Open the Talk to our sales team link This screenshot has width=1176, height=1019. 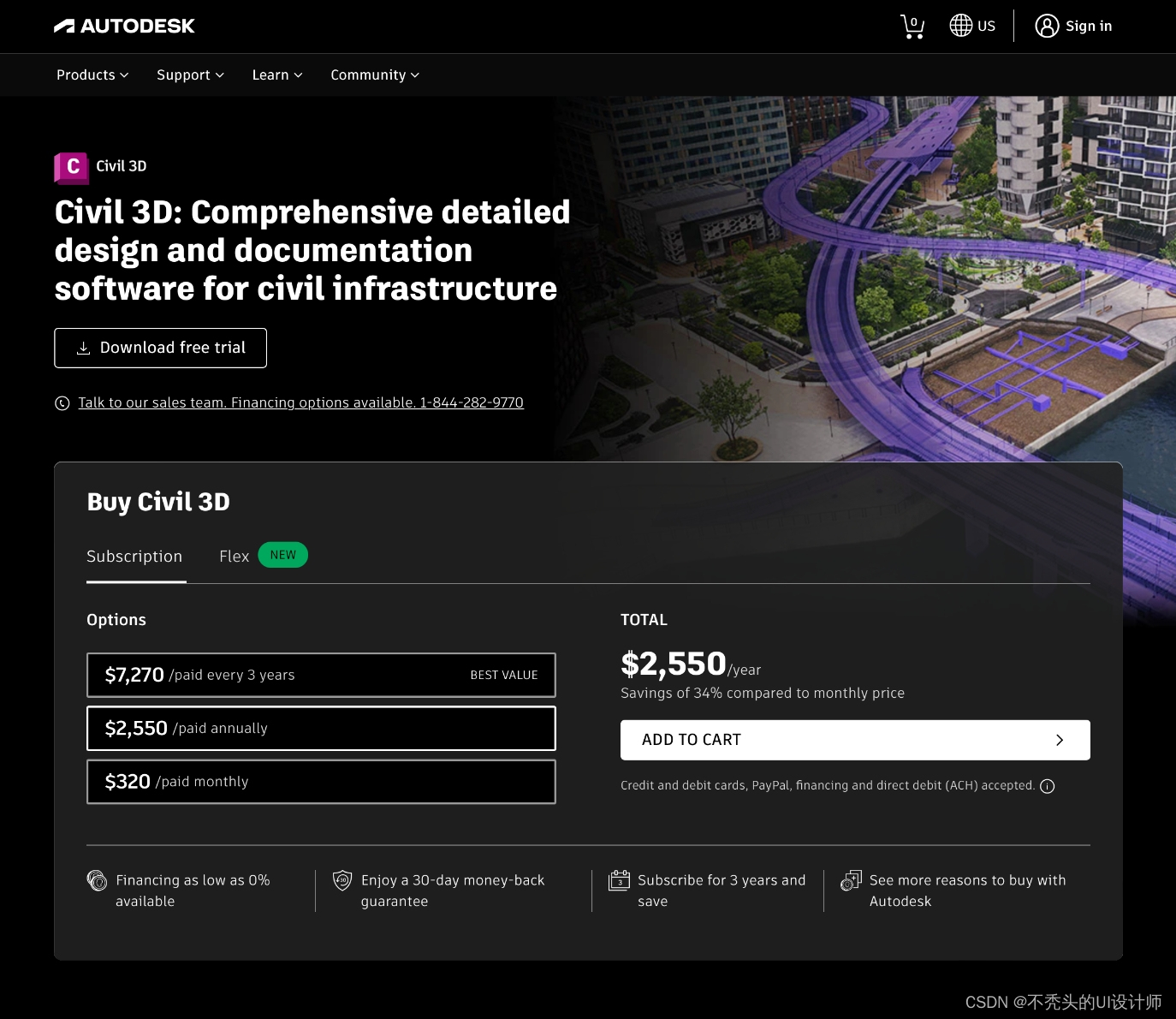click(300, 402)
